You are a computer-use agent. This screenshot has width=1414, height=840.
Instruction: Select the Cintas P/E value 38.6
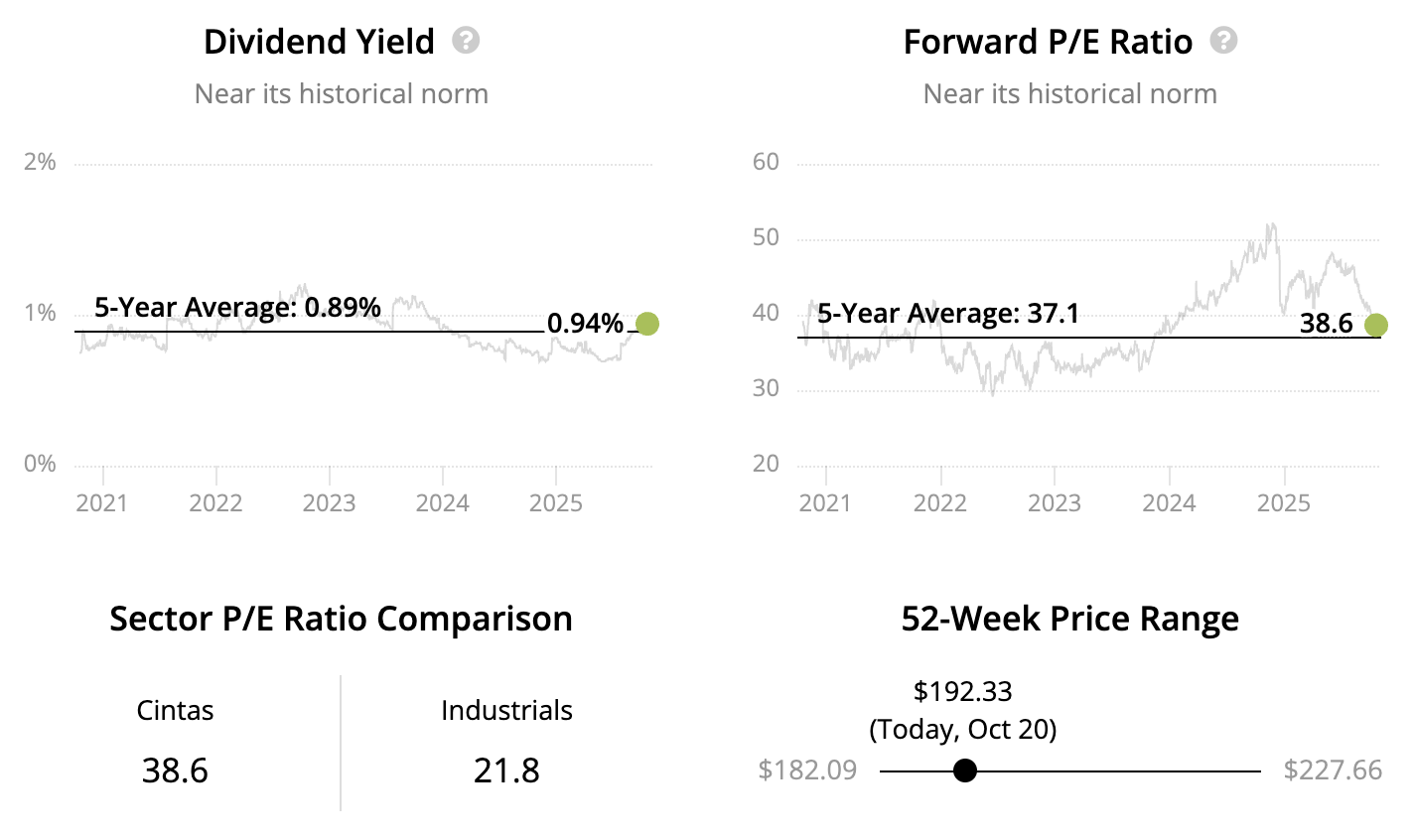point(175,770)
